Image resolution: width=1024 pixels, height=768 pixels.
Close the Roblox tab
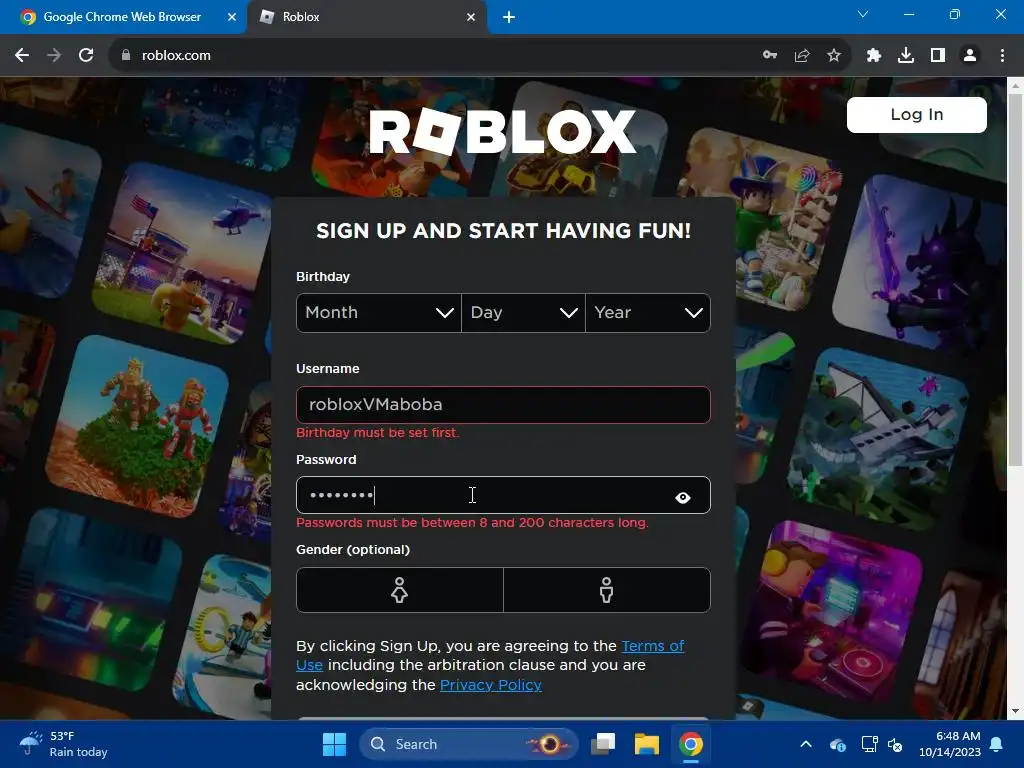coord(471,17)
